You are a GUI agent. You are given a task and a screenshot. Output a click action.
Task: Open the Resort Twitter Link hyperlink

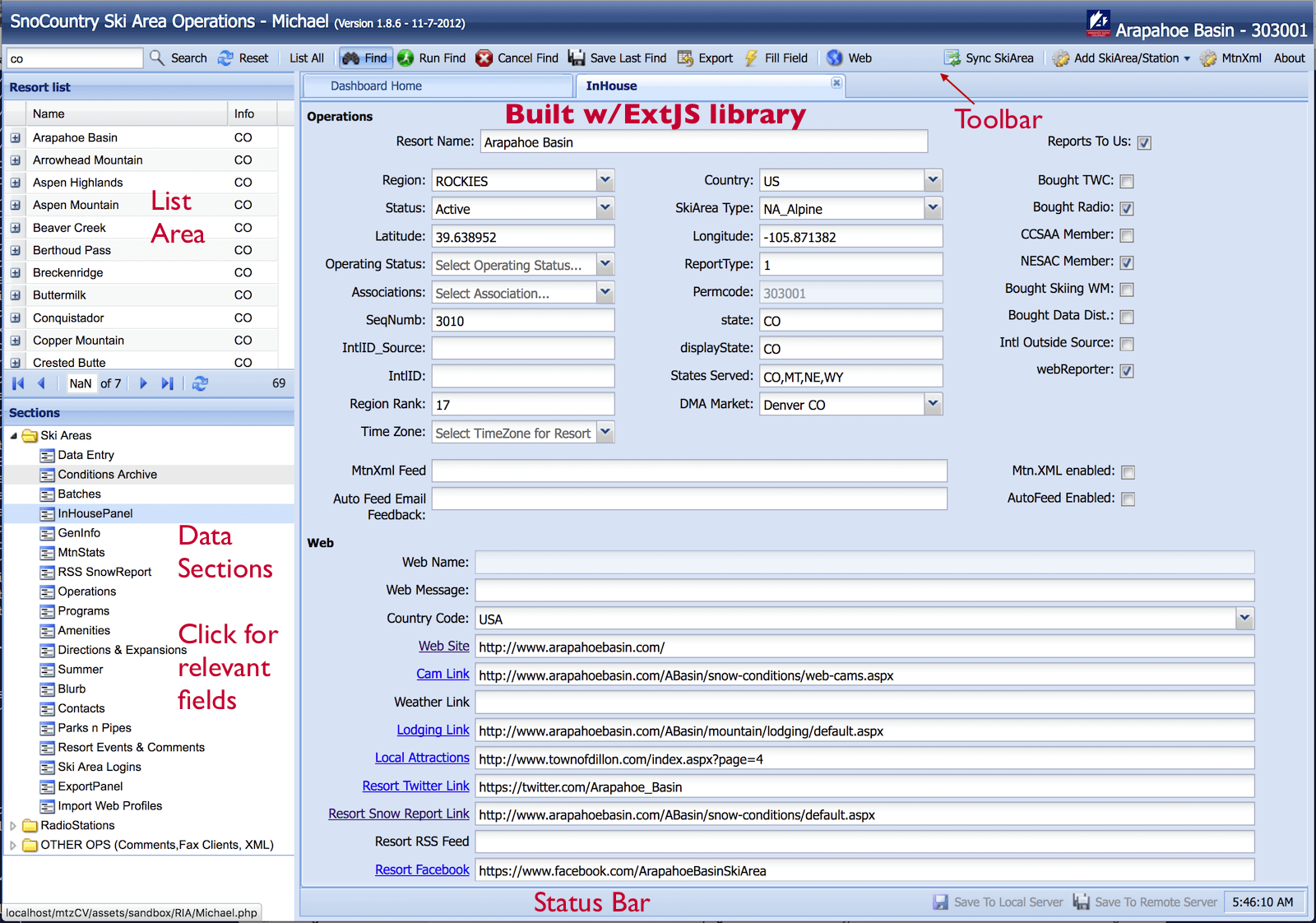coord(415,786)
